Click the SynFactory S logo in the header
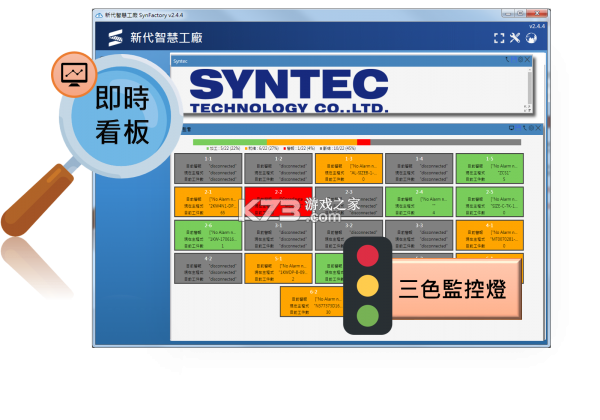This screenshot has width=600, height=420. point(115,38)
